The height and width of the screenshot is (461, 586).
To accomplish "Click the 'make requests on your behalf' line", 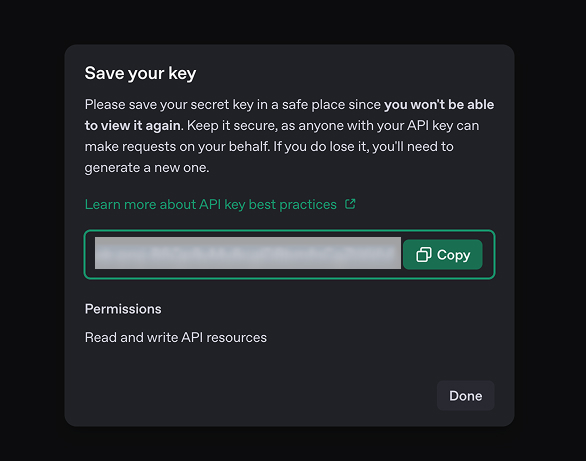I will [177, 146].
